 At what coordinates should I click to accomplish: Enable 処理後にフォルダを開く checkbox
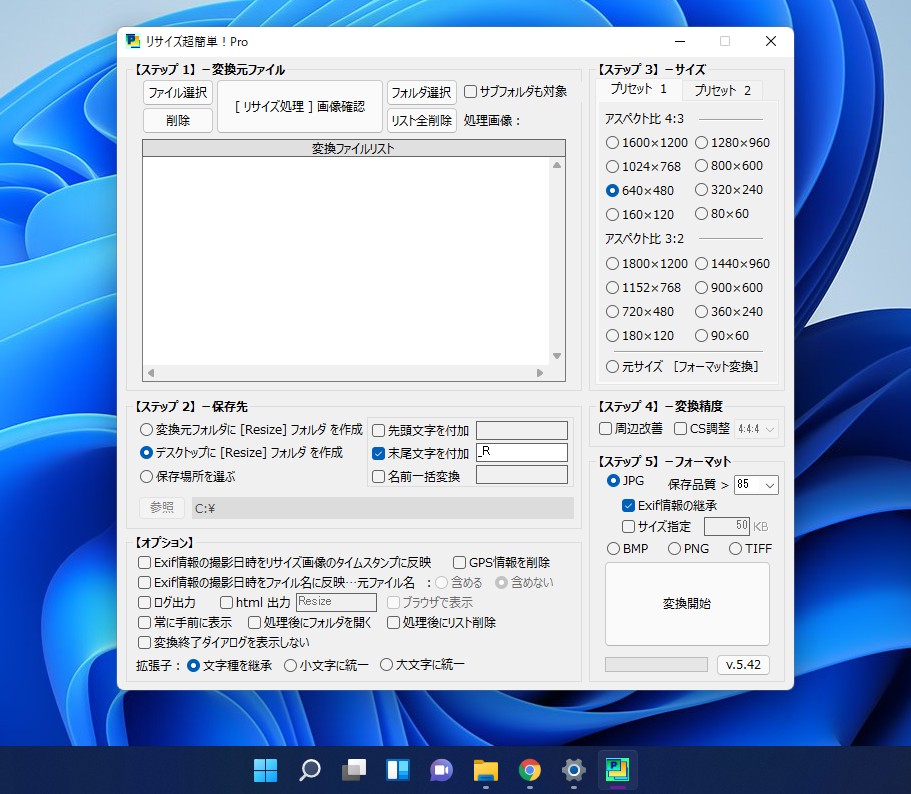click(310, 623)
